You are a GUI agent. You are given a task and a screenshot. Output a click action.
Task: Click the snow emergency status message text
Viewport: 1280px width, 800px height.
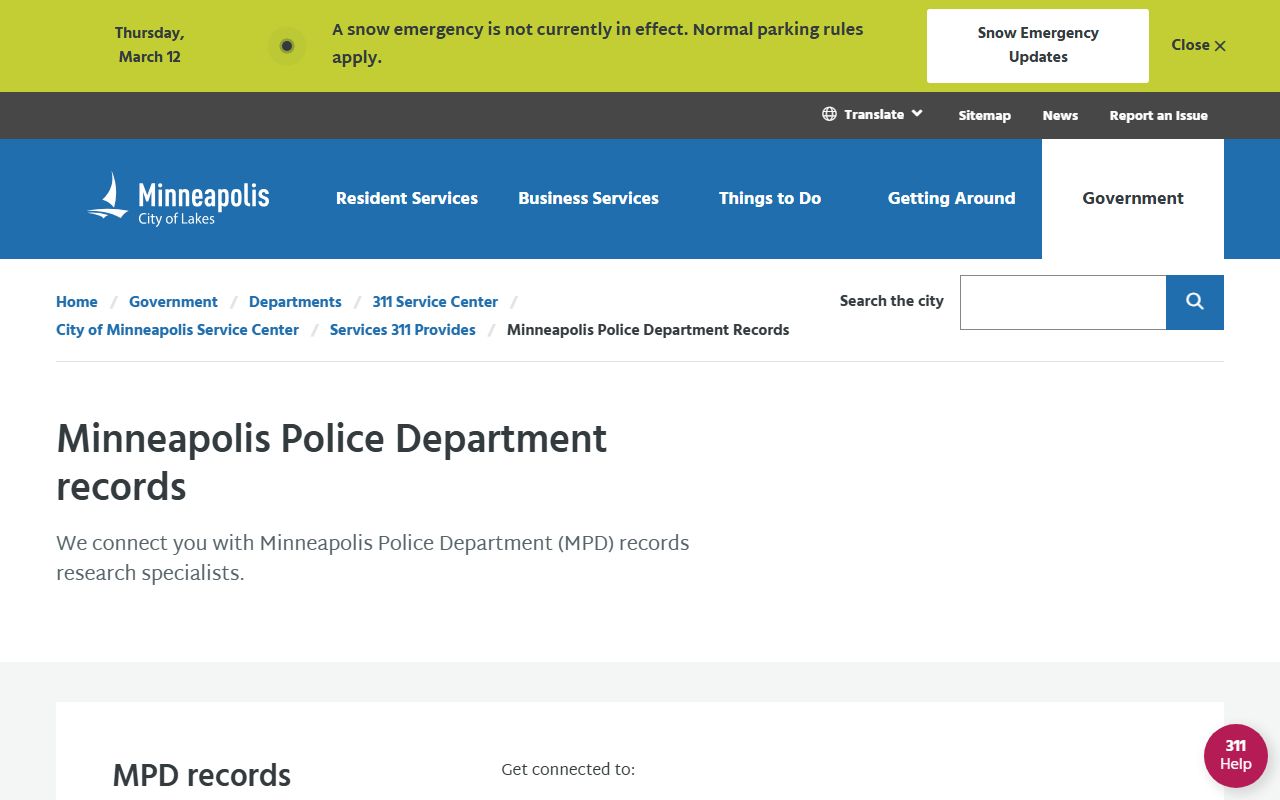coord(597,44)
